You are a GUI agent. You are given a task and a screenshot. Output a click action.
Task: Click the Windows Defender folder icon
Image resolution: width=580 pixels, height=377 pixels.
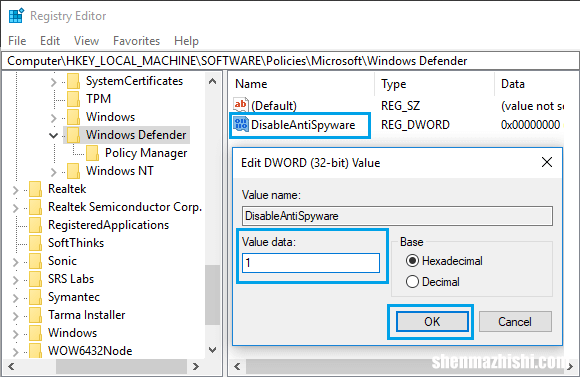pyautogui.click(x=73, y=135)
